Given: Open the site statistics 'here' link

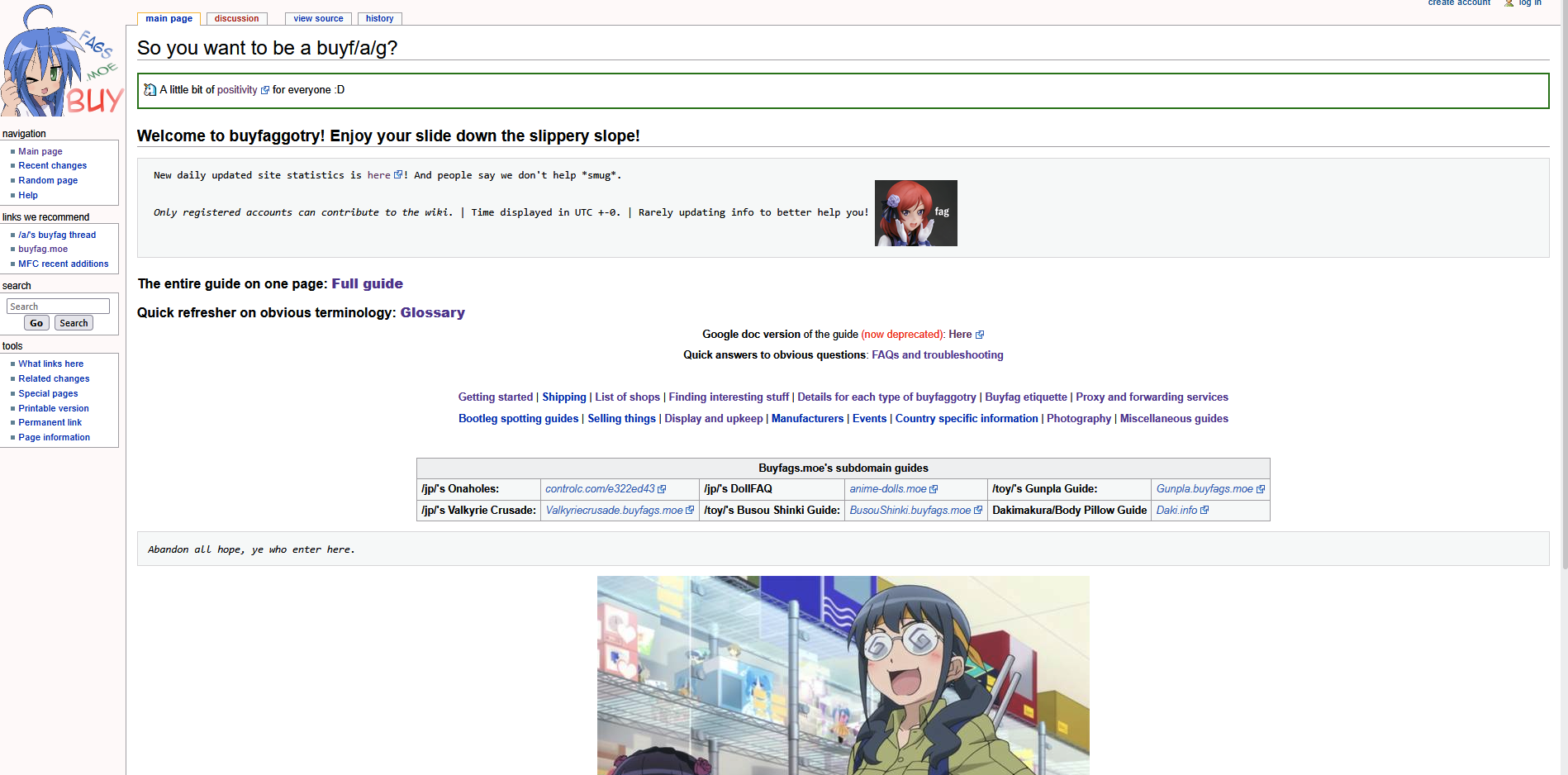Looking at the screenshot, I should point(379,175).
